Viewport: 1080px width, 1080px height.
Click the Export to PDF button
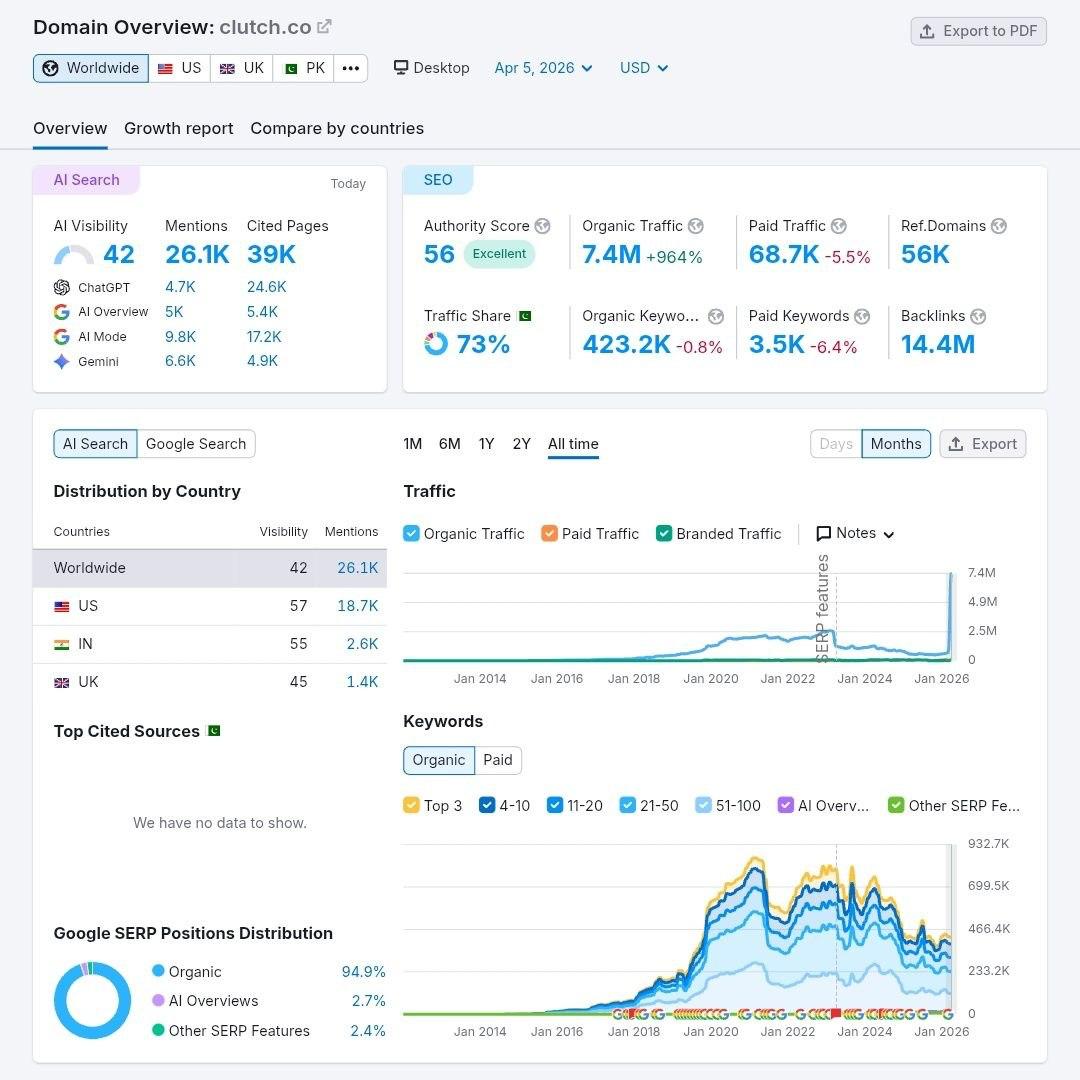pyautogui.click(x=978, y=31)
